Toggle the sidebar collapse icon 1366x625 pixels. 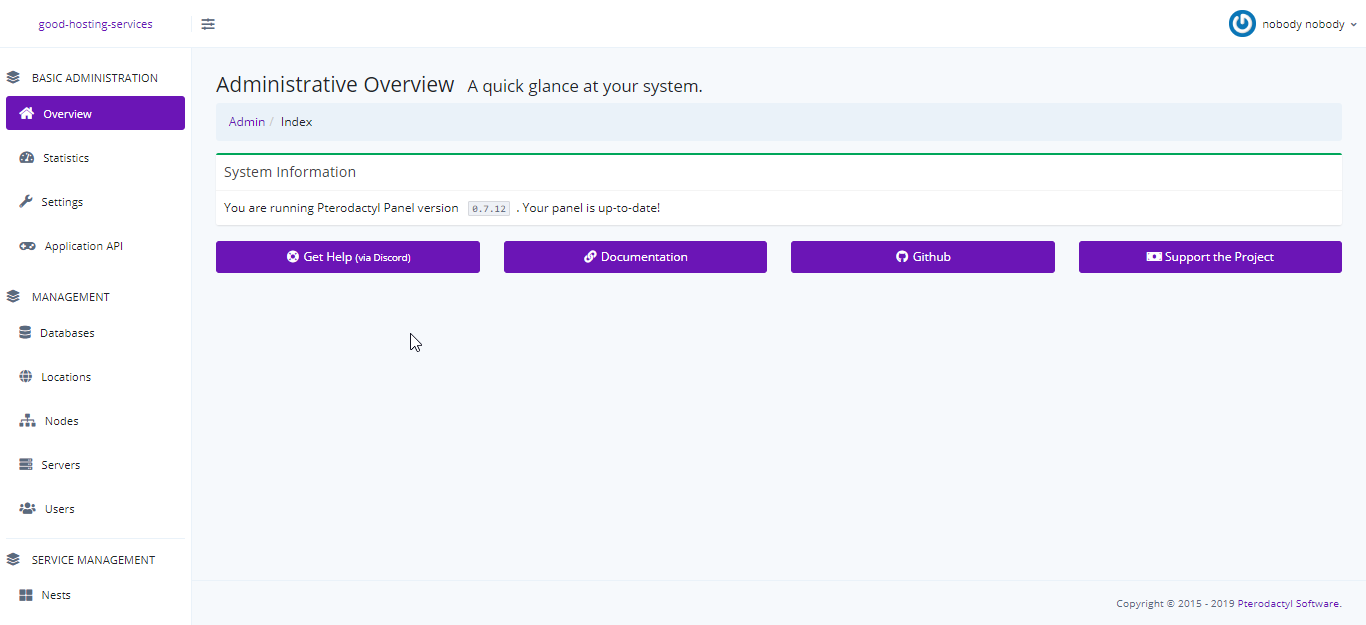[208, 24]
